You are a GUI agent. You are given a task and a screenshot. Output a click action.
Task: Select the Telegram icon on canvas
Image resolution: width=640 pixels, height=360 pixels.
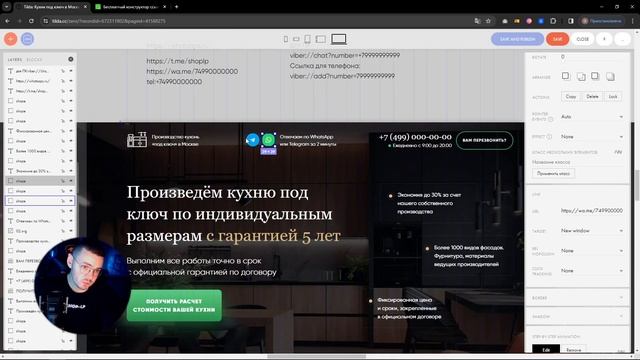pos(253,140)
